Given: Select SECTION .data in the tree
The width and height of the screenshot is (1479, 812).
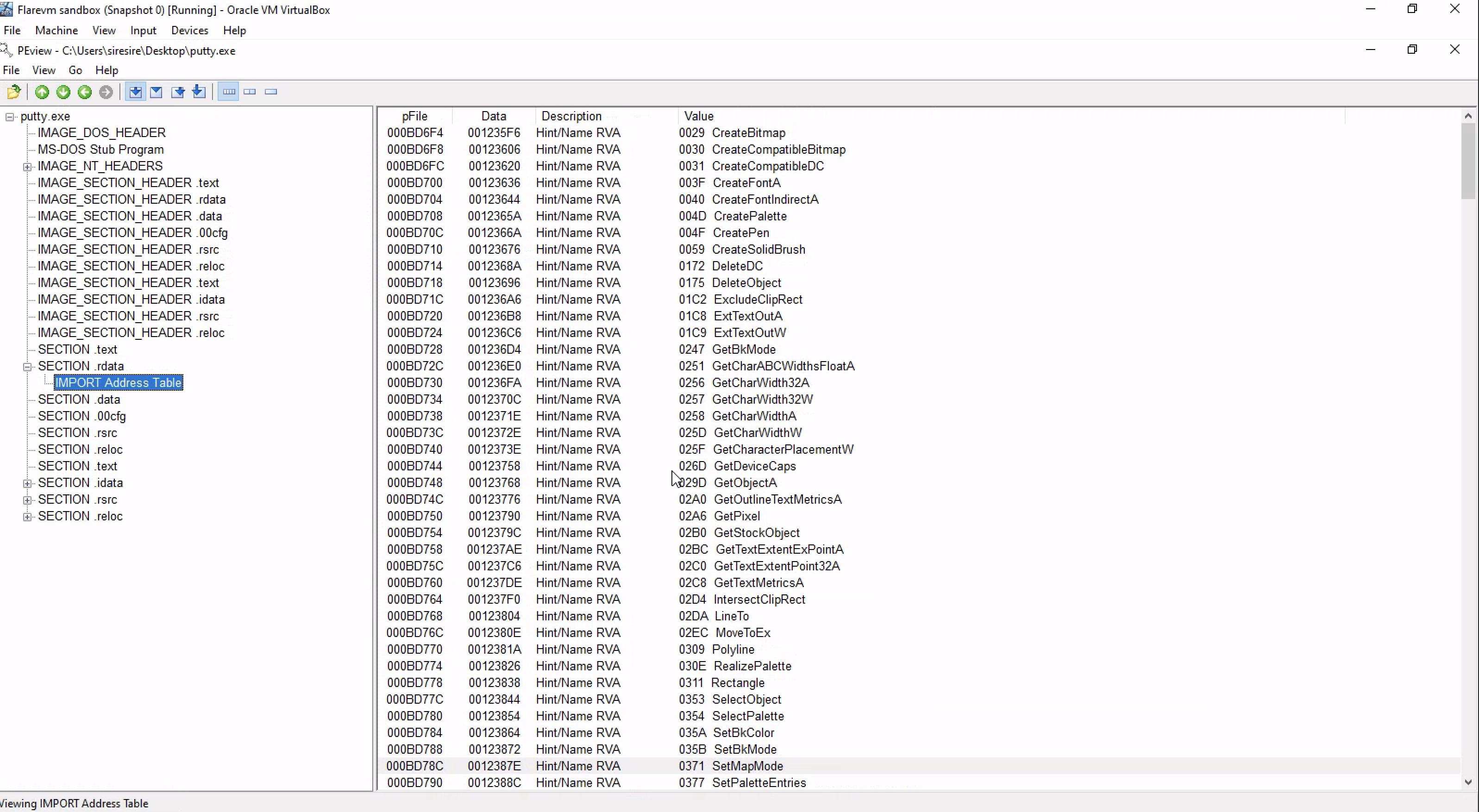Looking at the screenshot, I should click(x=79, y=400).
